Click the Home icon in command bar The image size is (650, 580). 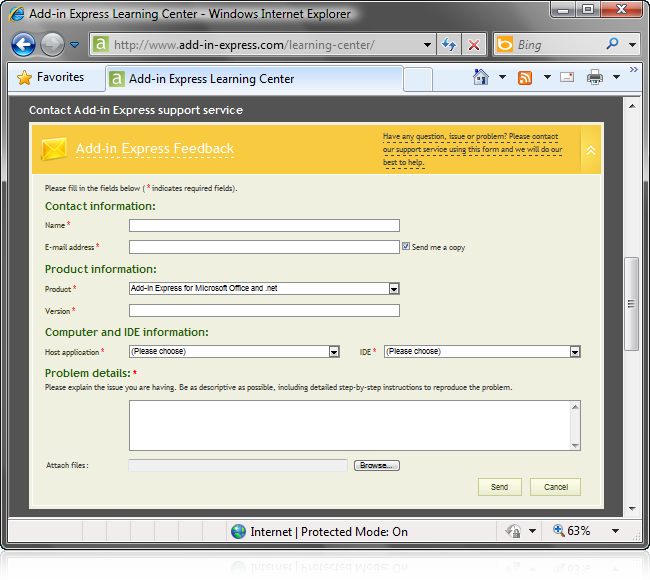pos(481,77)
